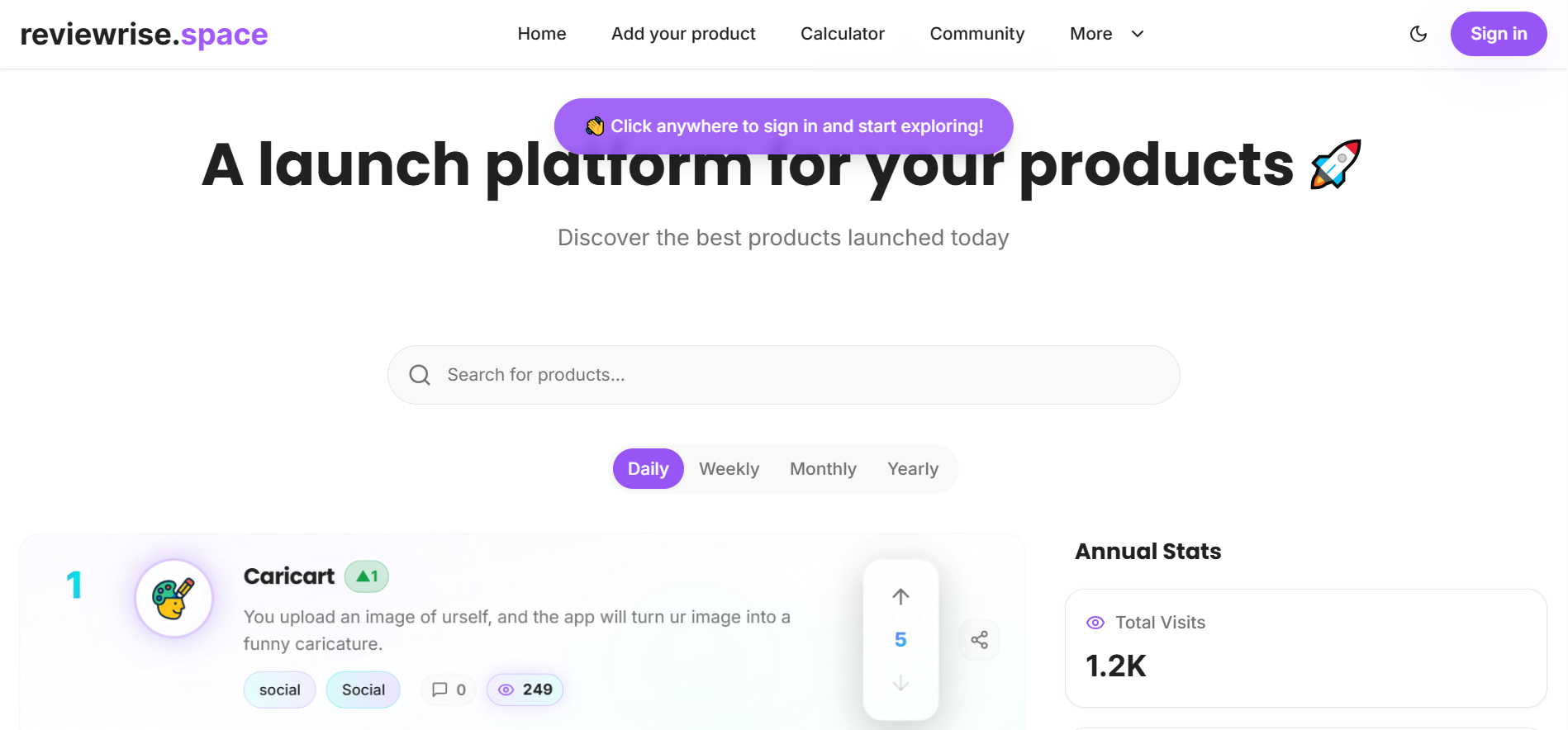Click inside the product search field
The height and width of the screenshot is (730, 1568).
pyautogui.click(x=744, y=374)
